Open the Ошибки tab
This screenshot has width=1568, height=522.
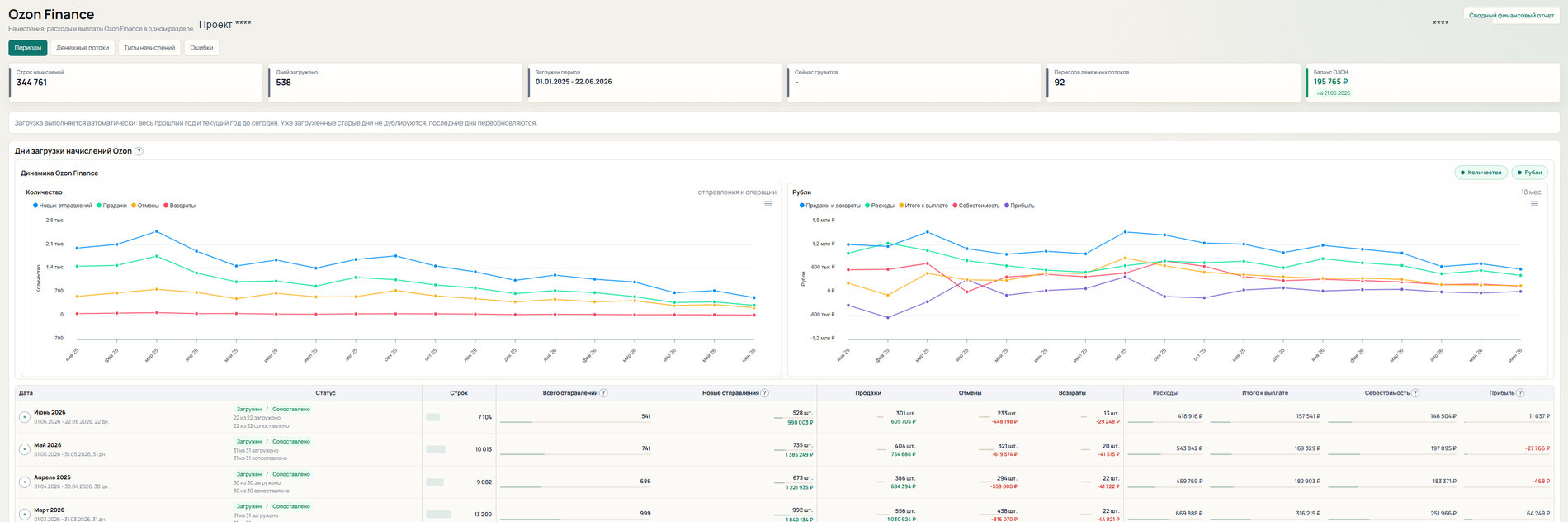[x=201, y=48]
